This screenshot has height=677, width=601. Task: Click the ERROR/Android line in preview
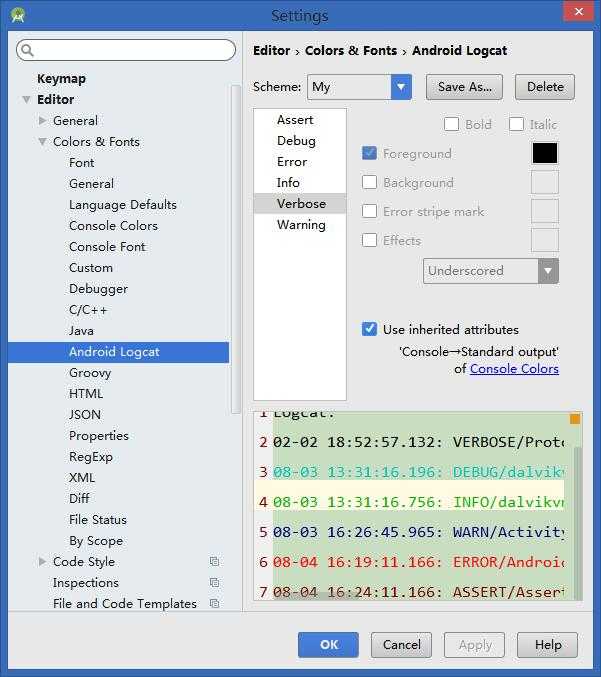418,562
